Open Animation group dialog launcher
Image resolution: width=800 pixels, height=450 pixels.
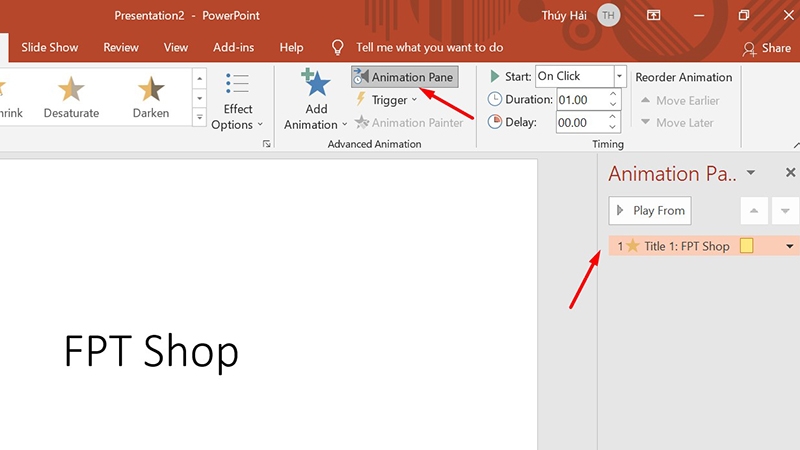(266, 144)
